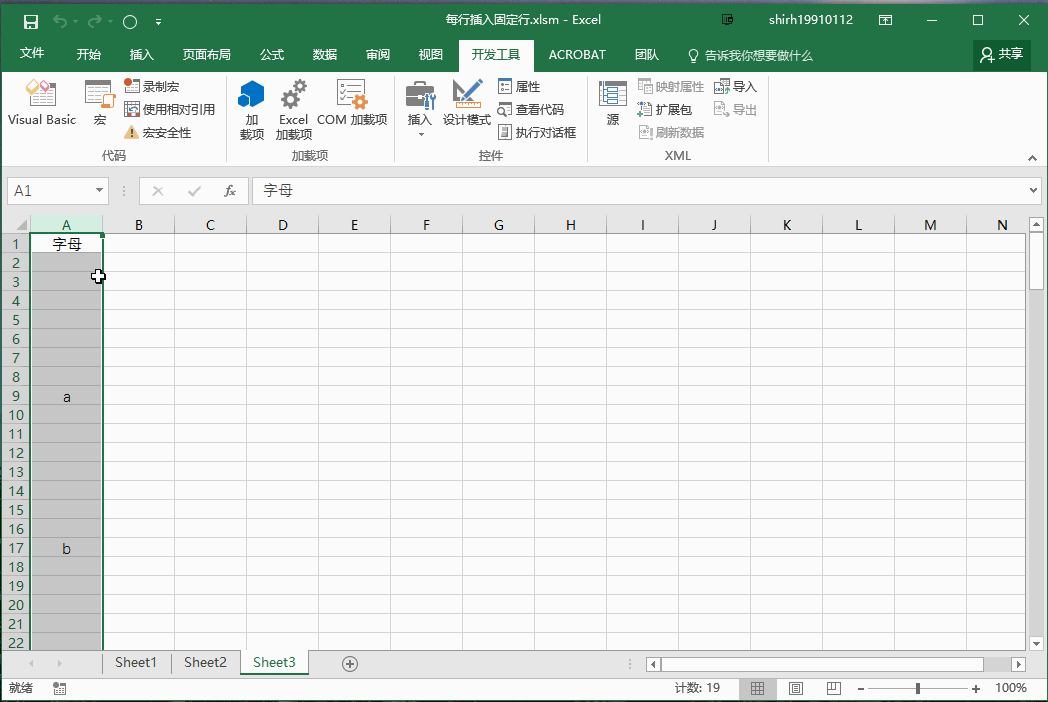Undo the last action
1048x702 pixels.
[60, 21]
